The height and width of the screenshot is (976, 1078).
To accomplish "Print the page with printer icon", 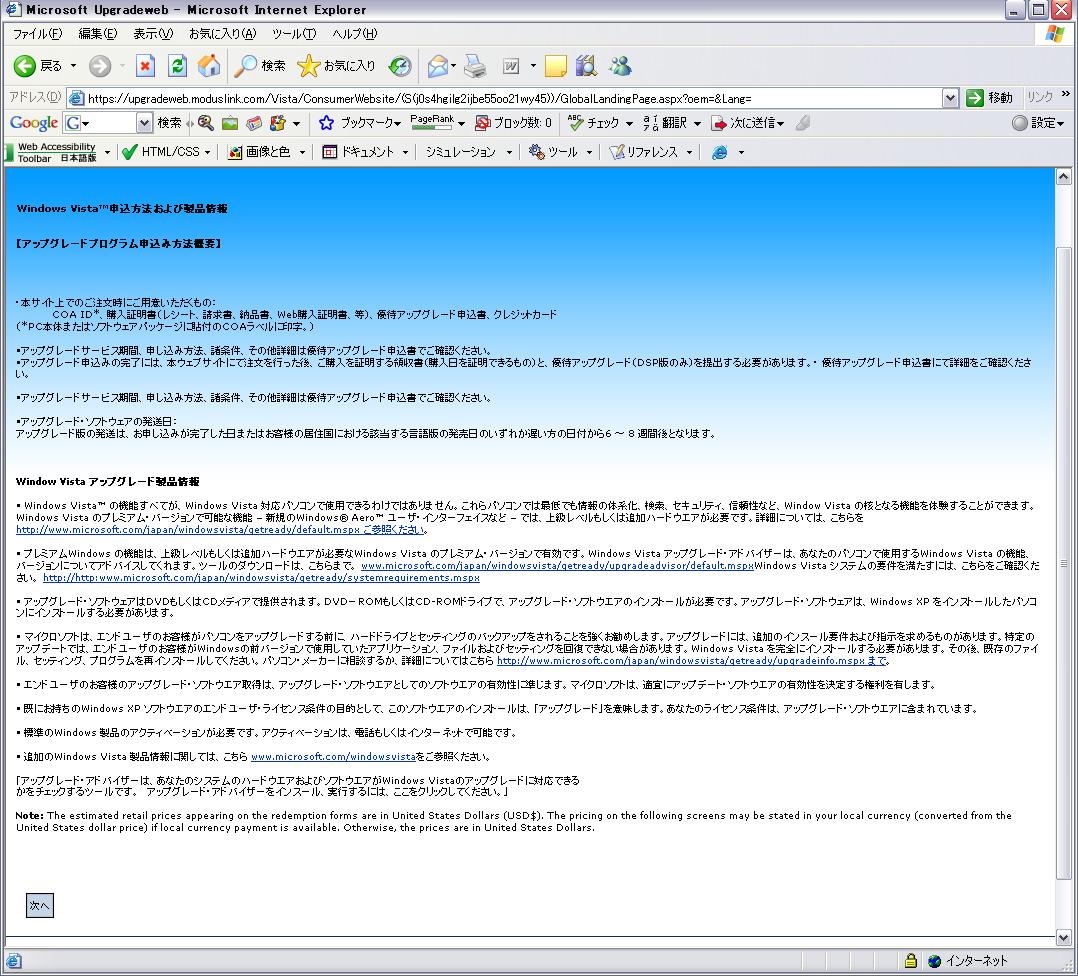I will 475,66.
